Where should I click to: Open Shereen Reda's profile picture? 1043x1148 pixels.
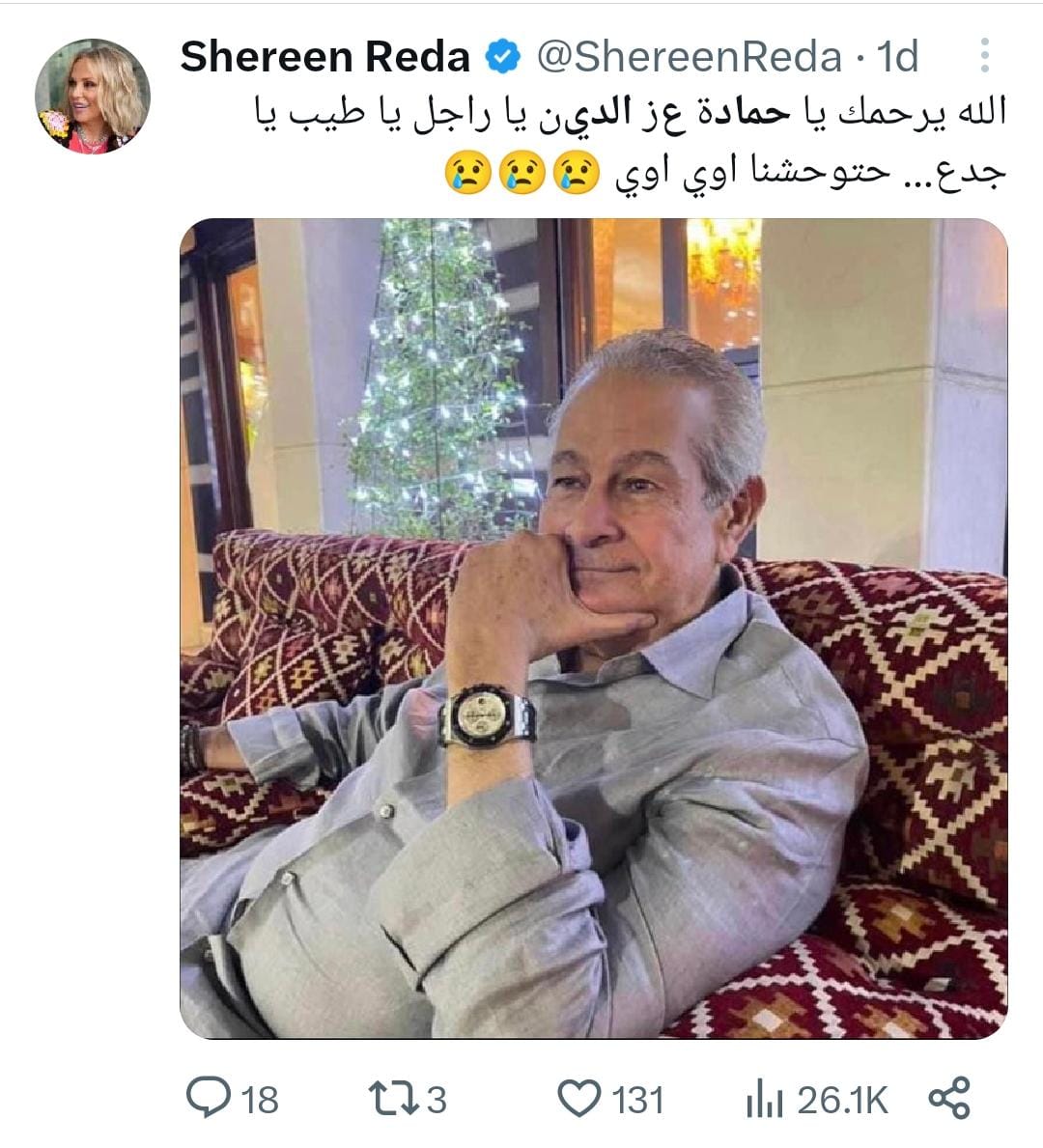coord(93,96)
